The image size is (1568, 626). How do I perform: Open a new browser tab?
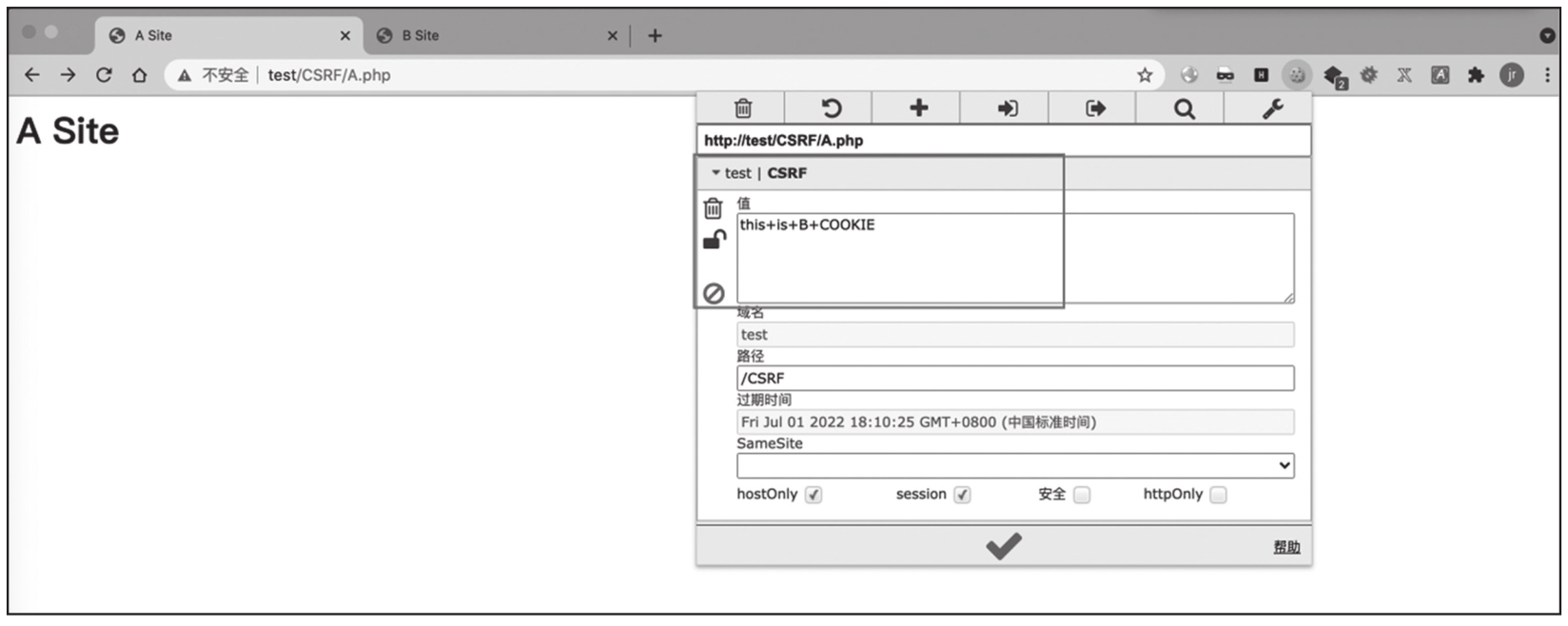tap(655, 35)
